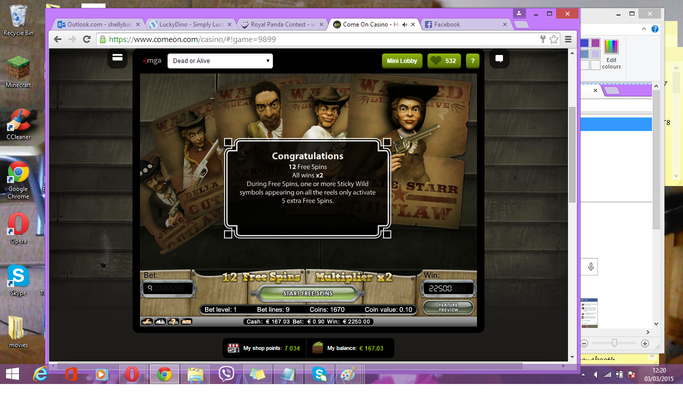Image resolution: width=683 pixels, height=400 pixels.
Task: Click the Chrome page vertical scrollbar
Action: [572, 153]
